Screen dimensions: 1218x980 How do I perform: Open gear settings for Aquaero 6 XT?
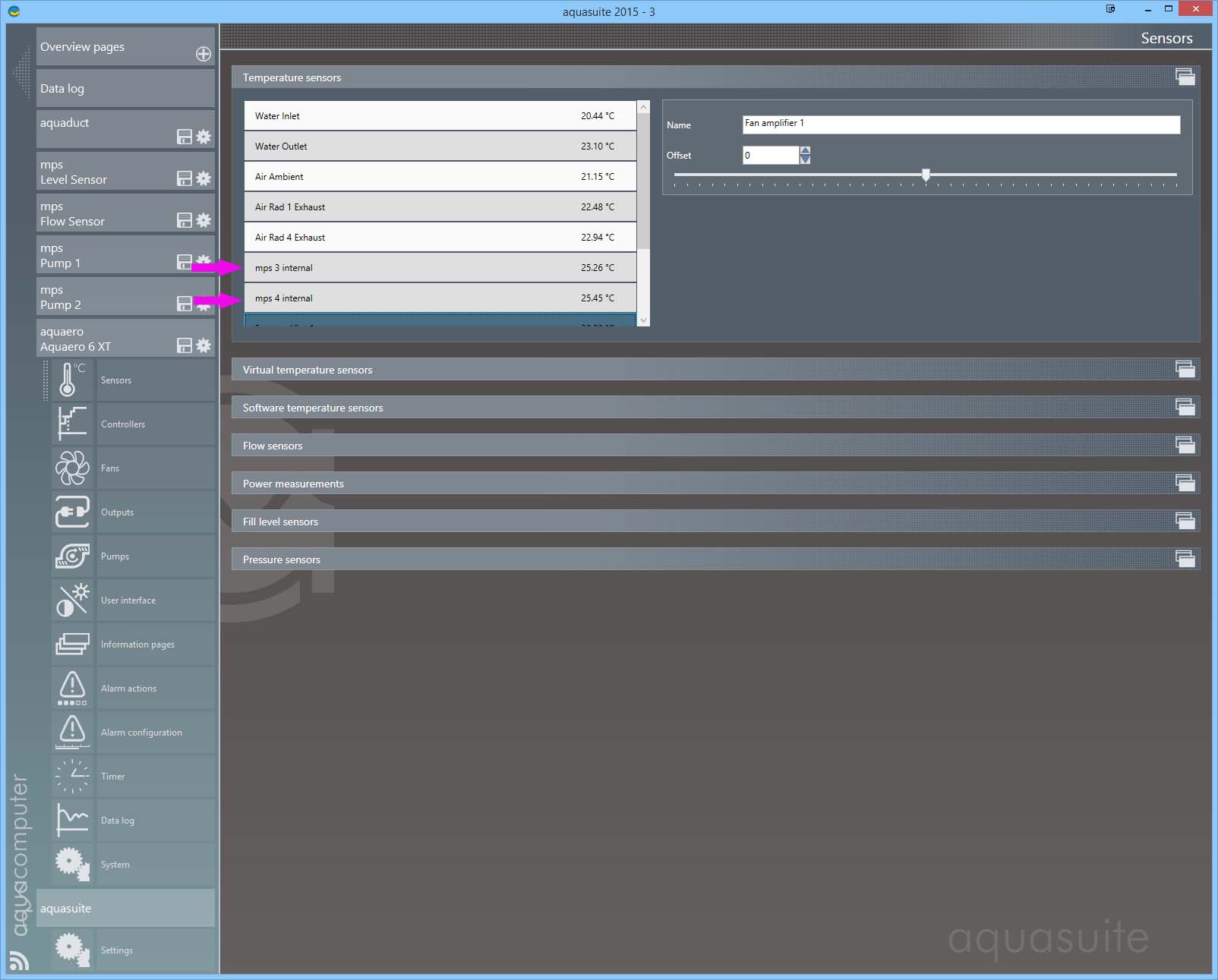click(204, 345)
